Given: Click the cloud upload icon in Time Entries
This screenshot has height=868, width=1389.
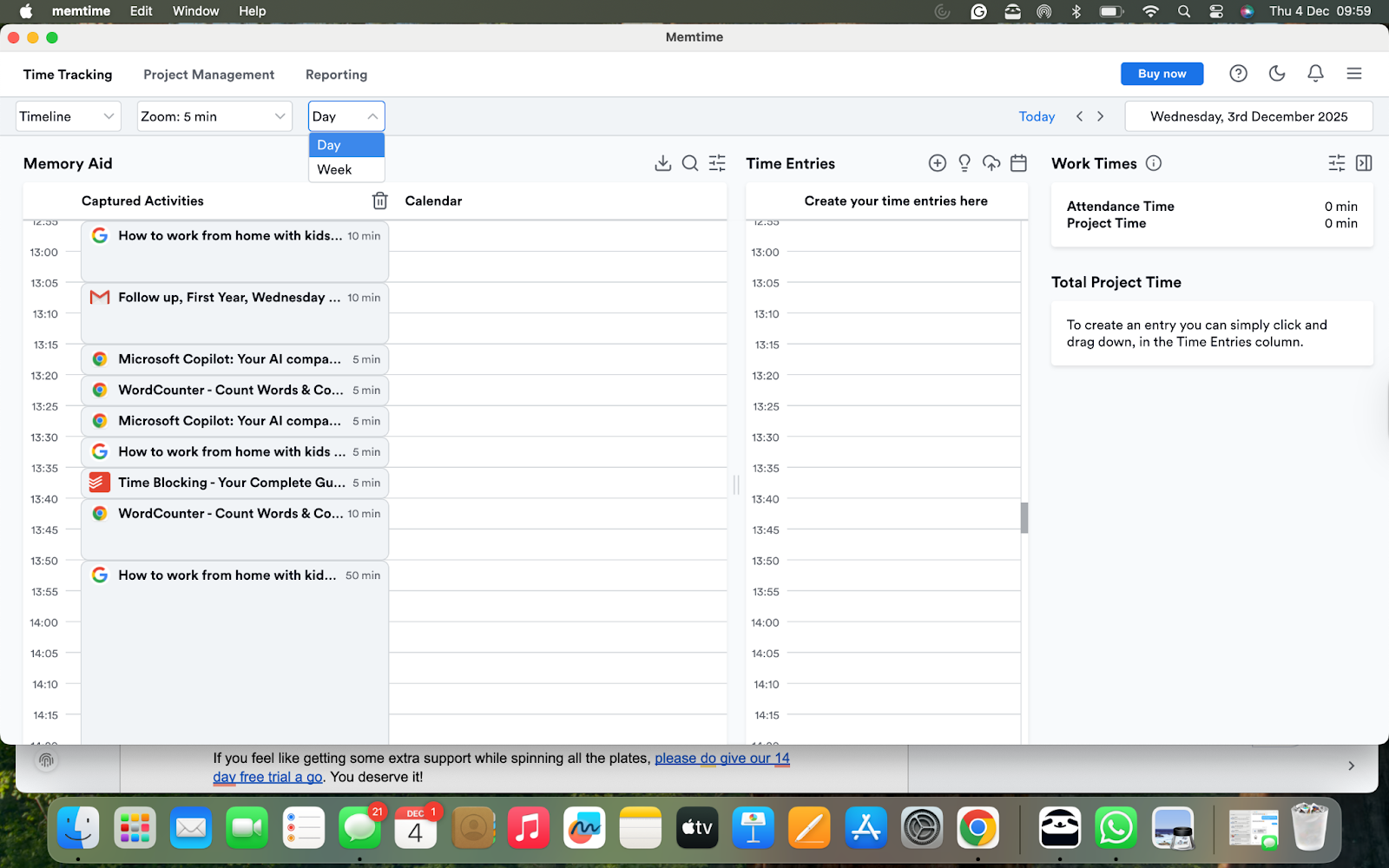Looking at the screenshot, I should pyautogui.click(x=991, y=162).
